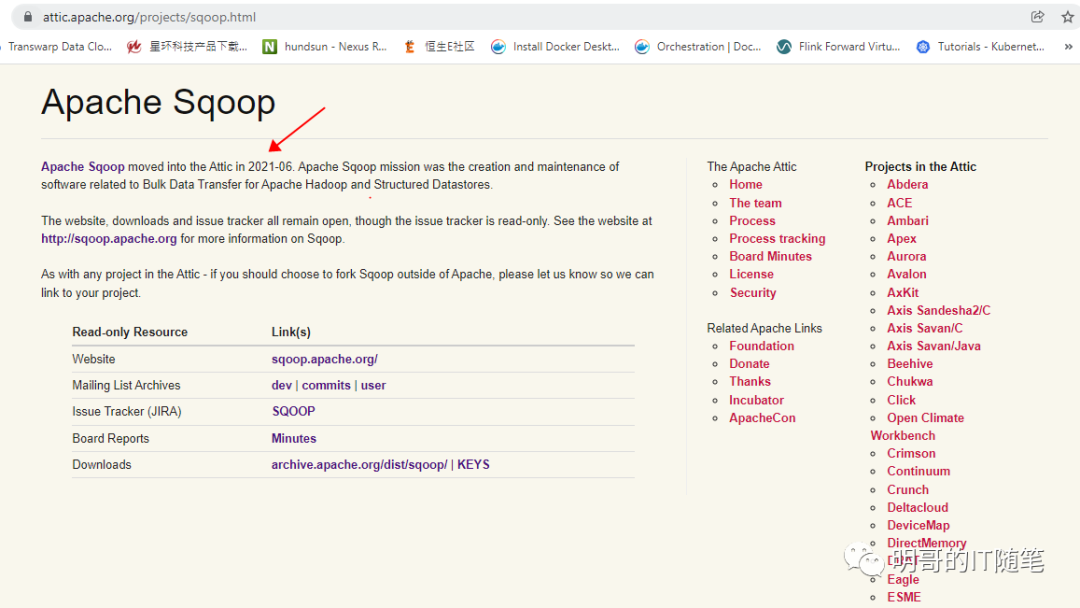Go to Apache Attic Home
1080x608 pixels.
746,185
